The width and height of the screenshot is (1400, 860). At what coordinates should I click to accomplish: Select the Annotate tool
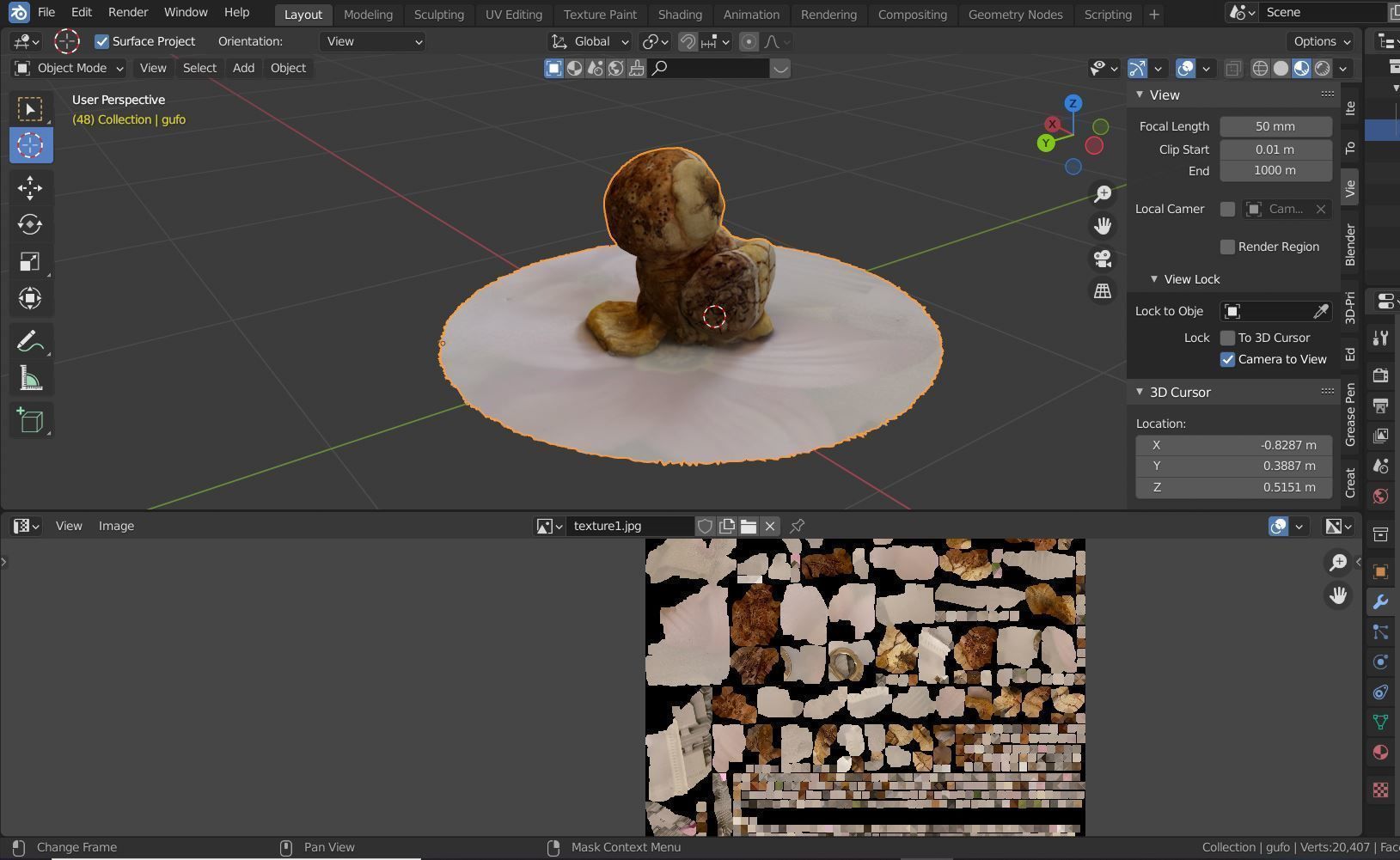[30, 341]
